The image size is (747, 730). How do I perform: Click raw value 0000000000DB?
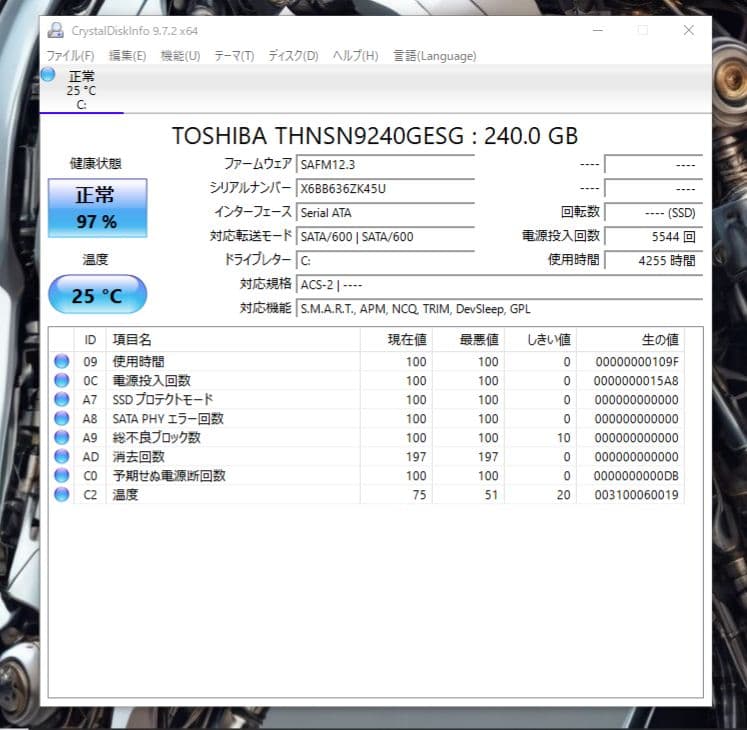pos(636,476)
